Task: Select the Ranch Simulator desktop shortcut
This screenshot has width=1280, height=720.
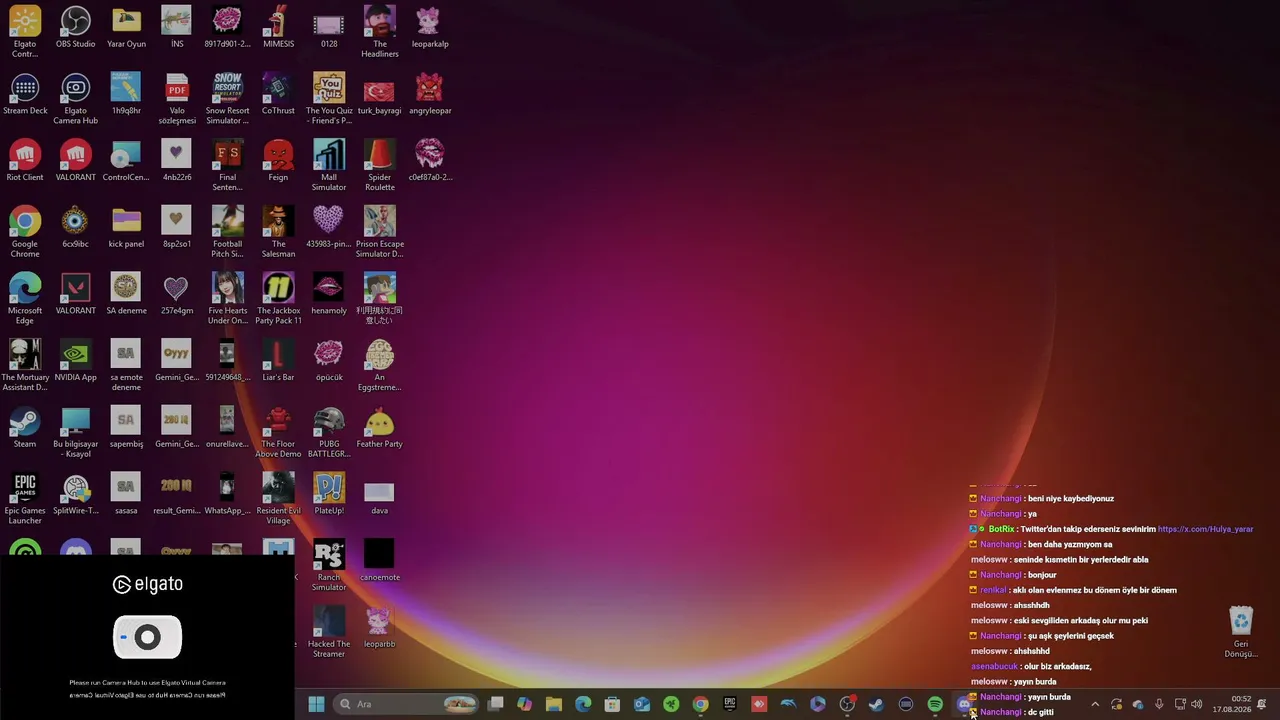Action: click(x=329, y=566)
